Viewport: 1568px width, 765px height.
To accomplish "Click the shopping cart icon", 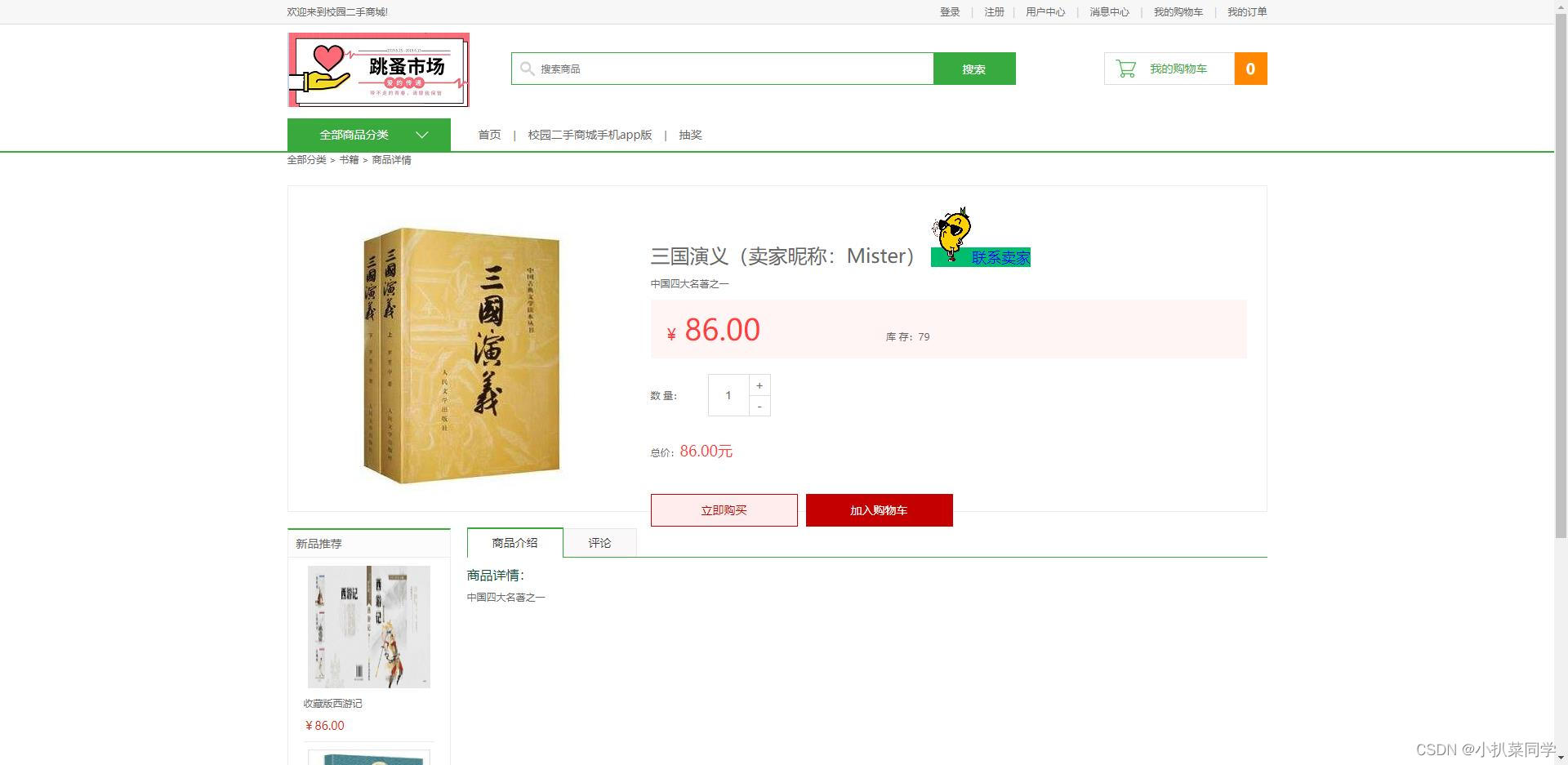I will pyautogui.click(x=1126, y=69).
